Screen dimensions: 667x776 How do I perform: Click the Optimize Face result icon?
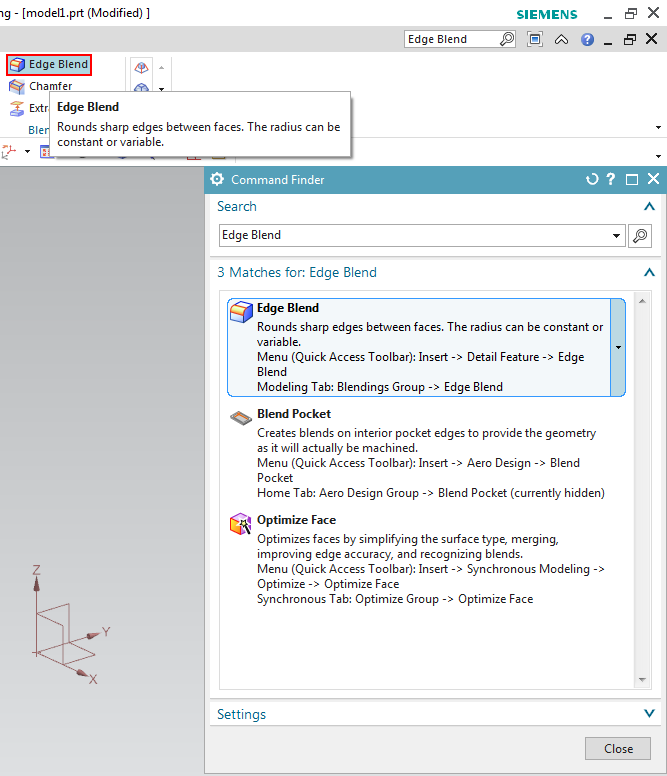pyautogui.click(x=240, y=524)
